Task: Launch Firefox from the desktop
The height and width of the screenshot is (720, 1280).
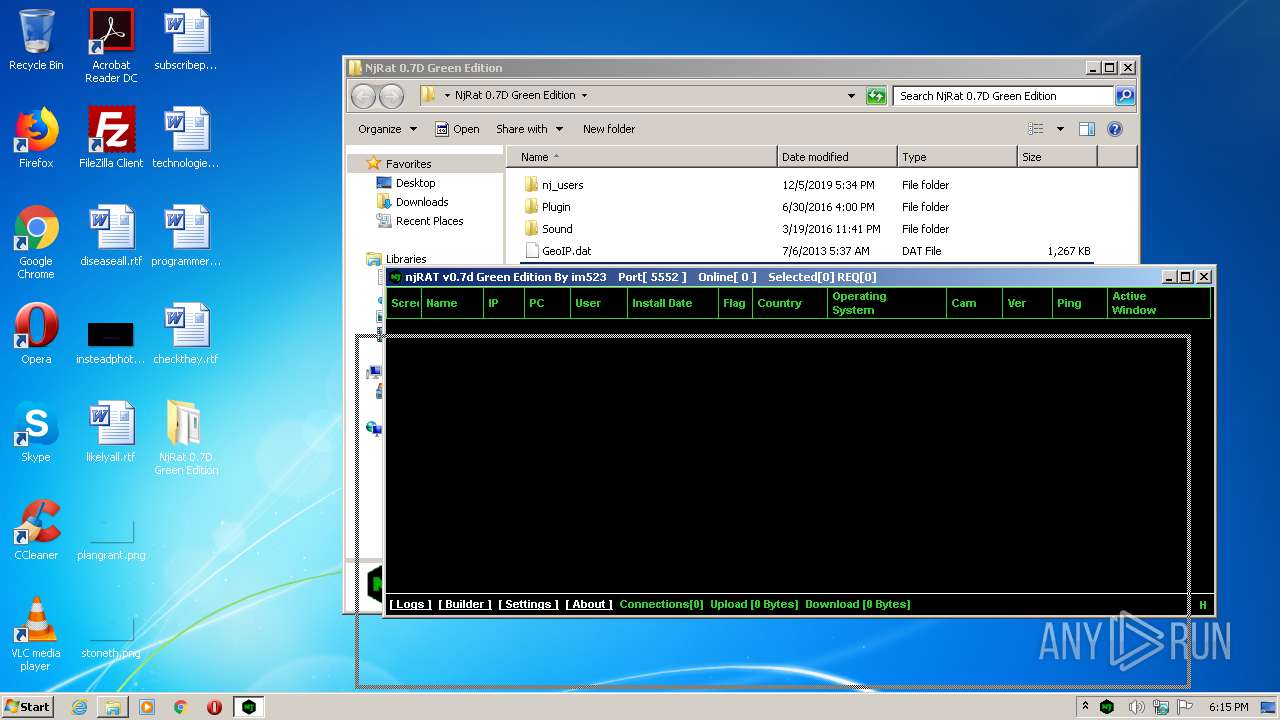Action: (x=36, y=138)
